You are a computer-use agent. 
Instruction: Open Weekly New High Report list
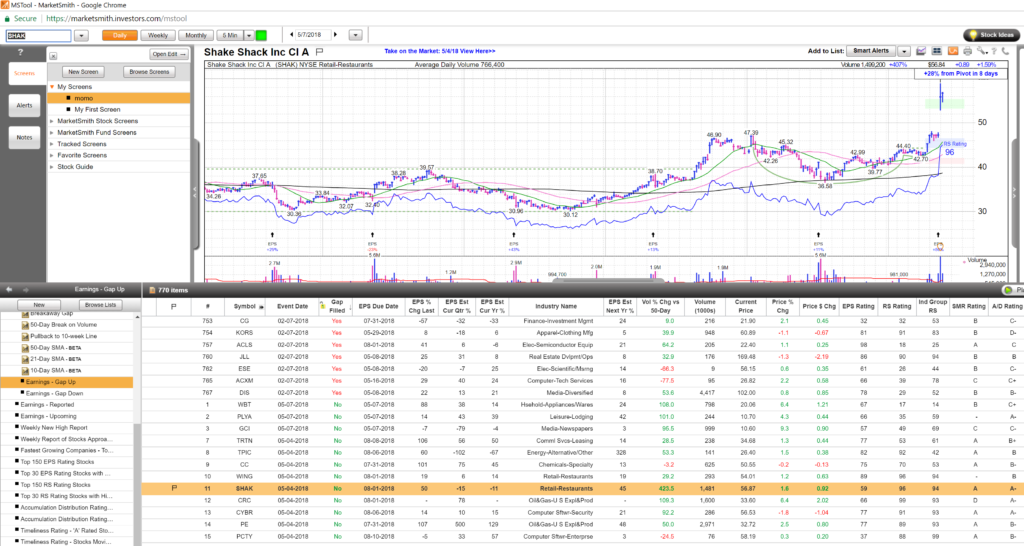point(54,428)
